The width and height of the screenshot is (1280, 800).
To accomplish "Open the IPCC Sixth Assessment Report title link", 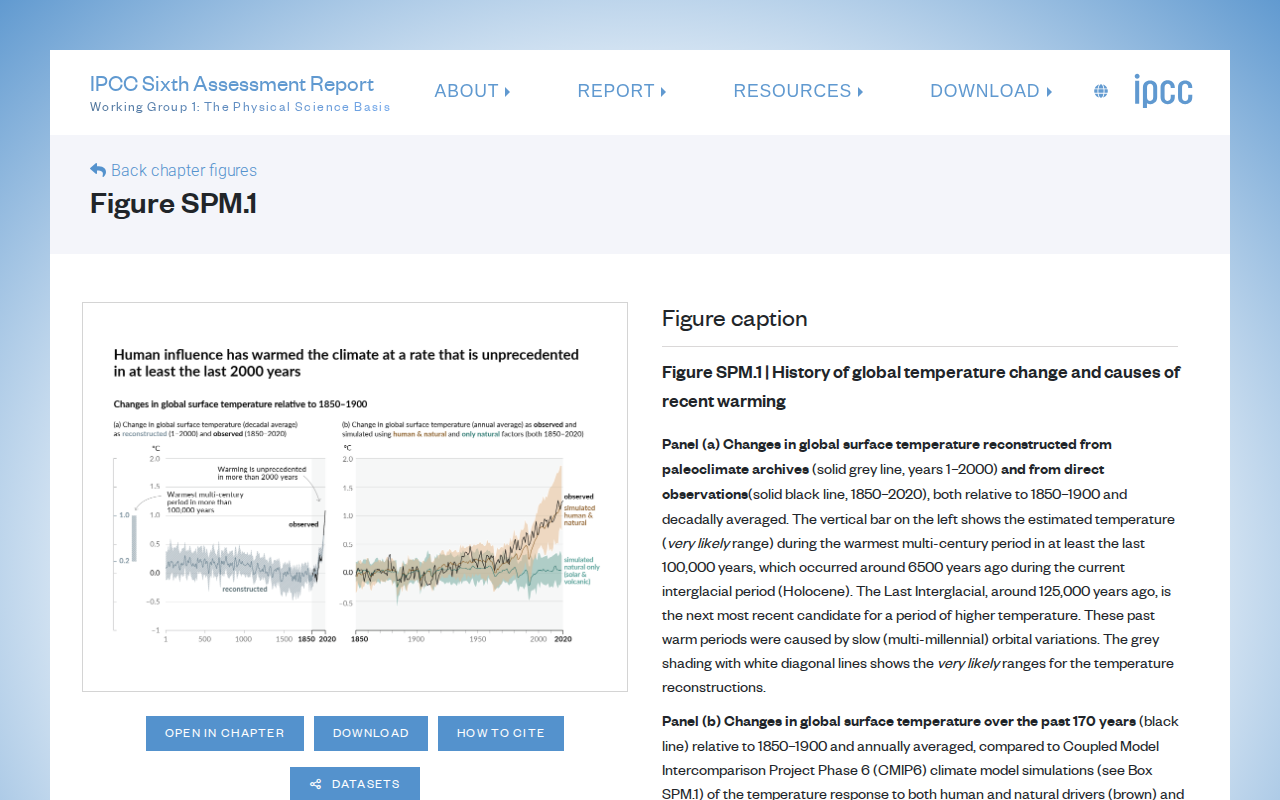I will pos(232,84).
